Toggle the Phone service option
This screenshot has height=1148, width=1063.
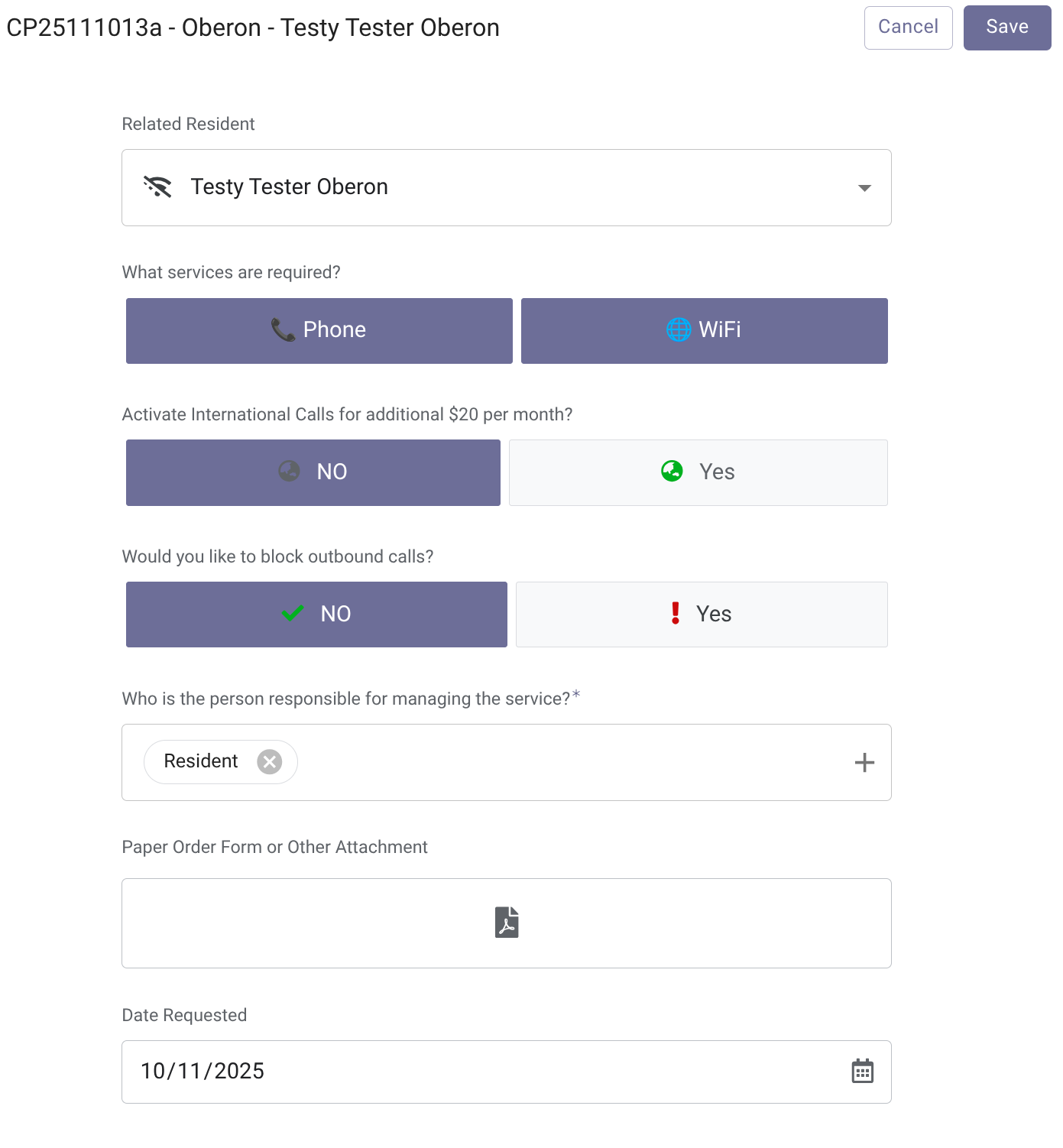[x=319, y=331]
